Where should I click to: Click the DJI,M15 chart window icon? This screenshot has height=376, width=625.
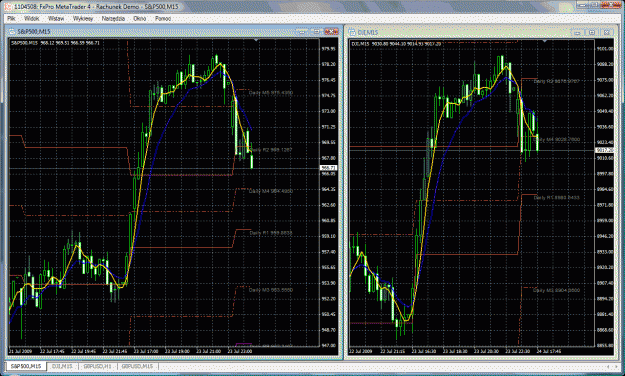click(352, 32)
